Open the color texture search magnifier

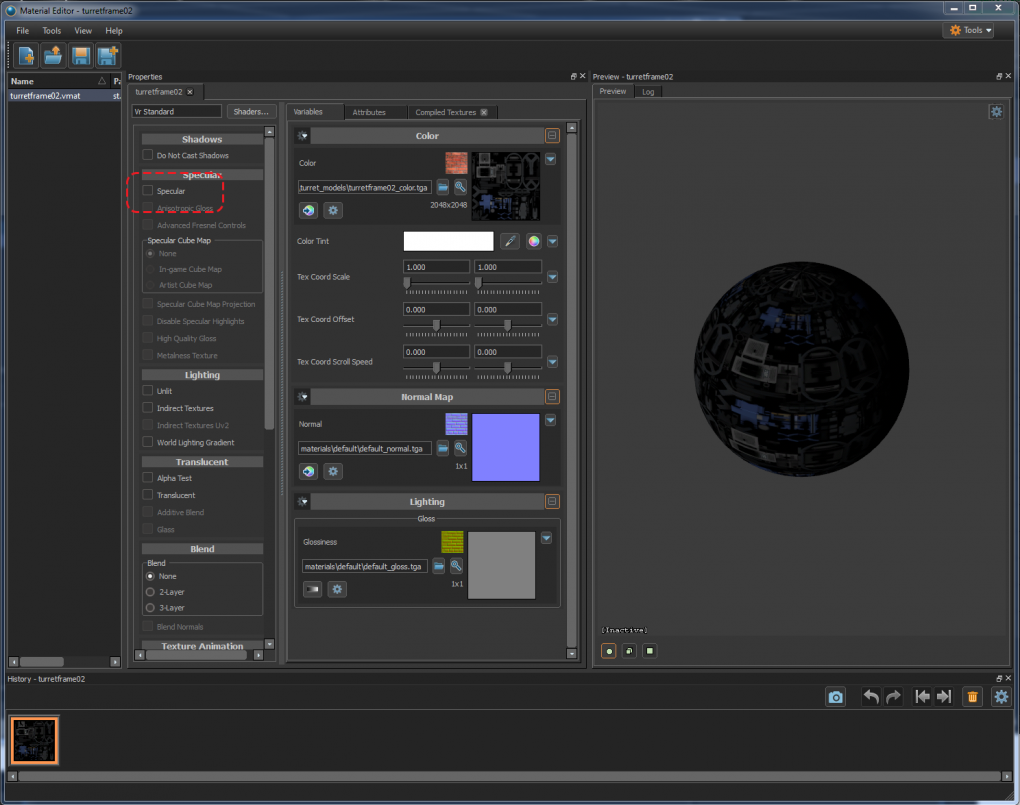pos(458,186)
